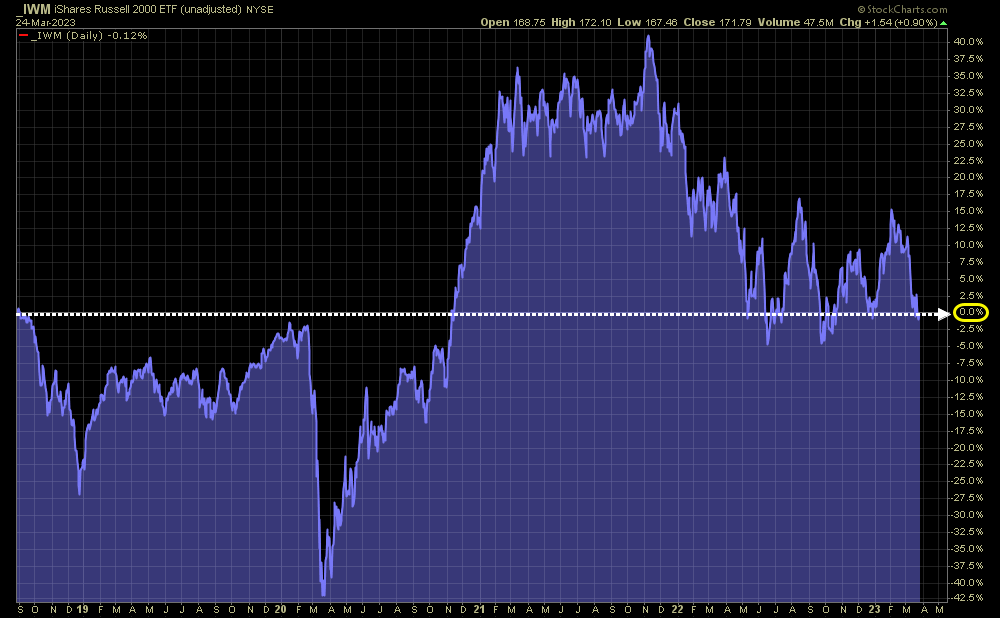The height and width of the screenshot is (618, 1000).
Task: Click the 2.5% y-axis label
Action: (x=971, y=295)
